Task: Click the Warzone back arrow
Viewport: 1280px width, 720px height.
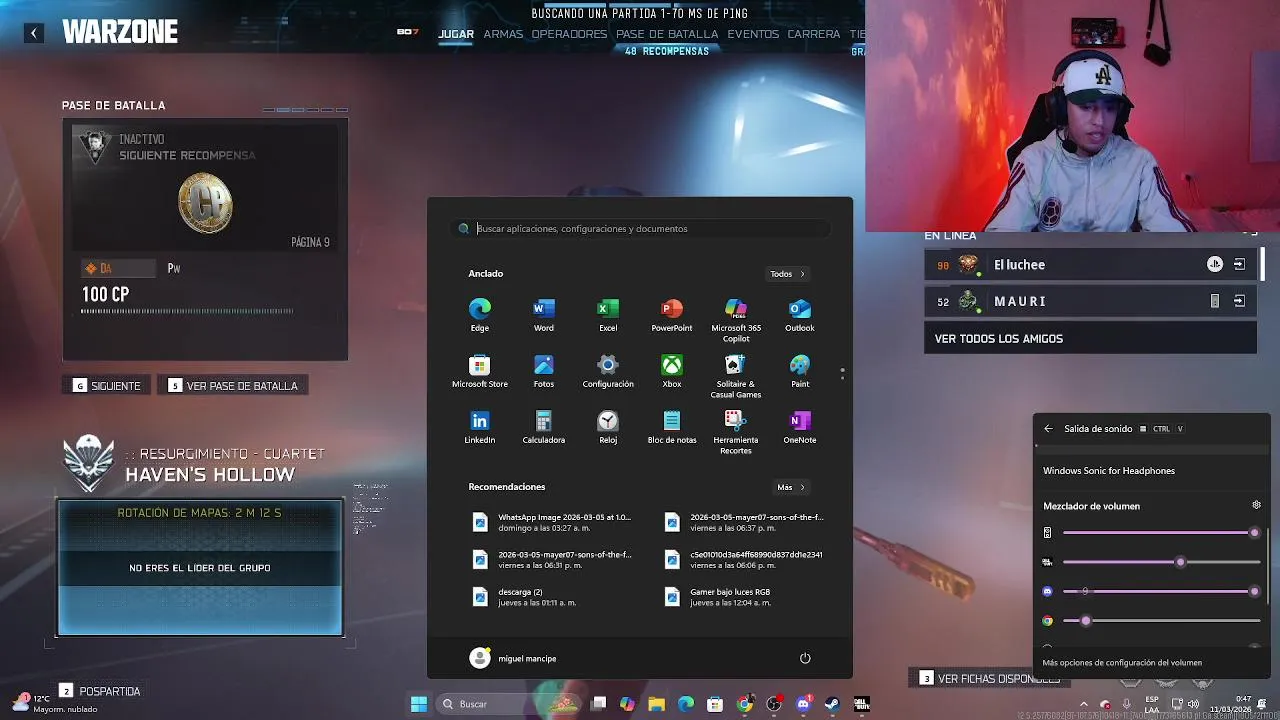Action: click(x=34, y=33)
